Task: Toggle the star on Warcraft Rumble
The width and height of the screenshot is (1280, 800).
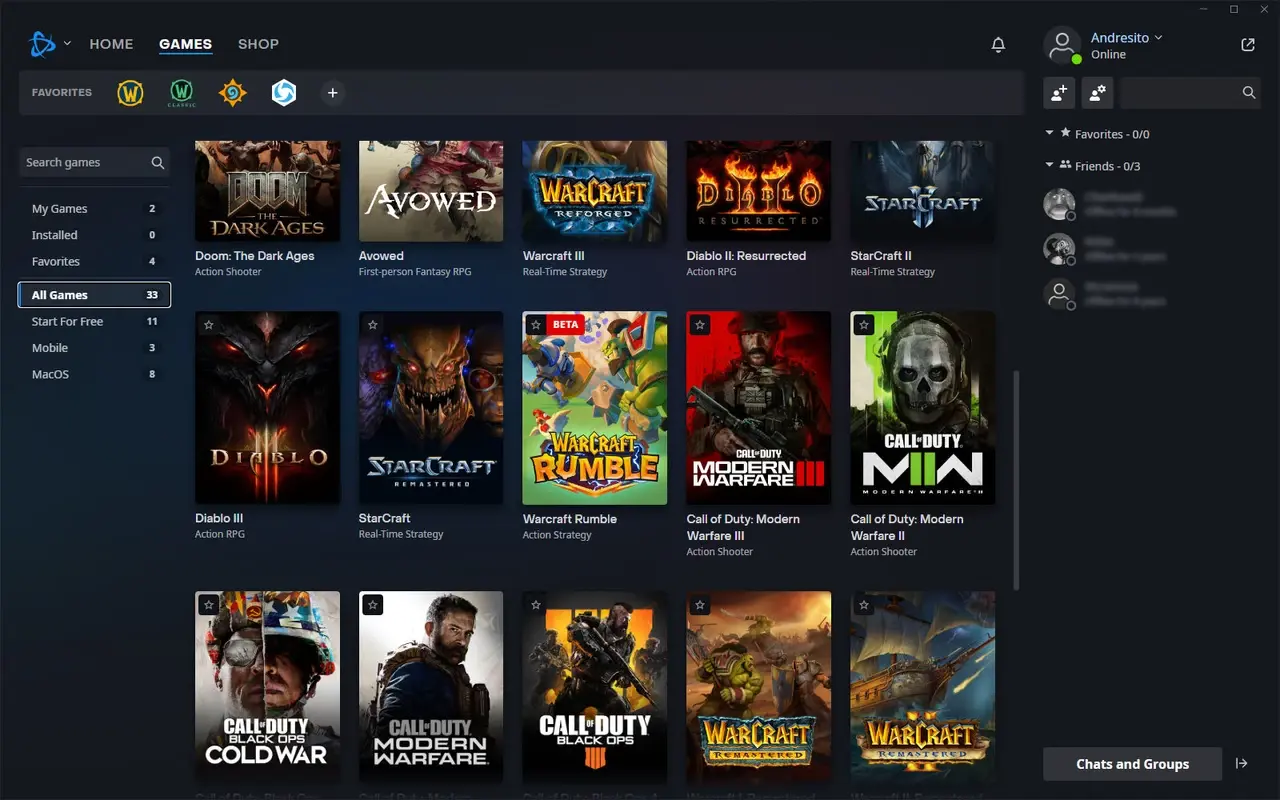Action: [x=537, y=324]
